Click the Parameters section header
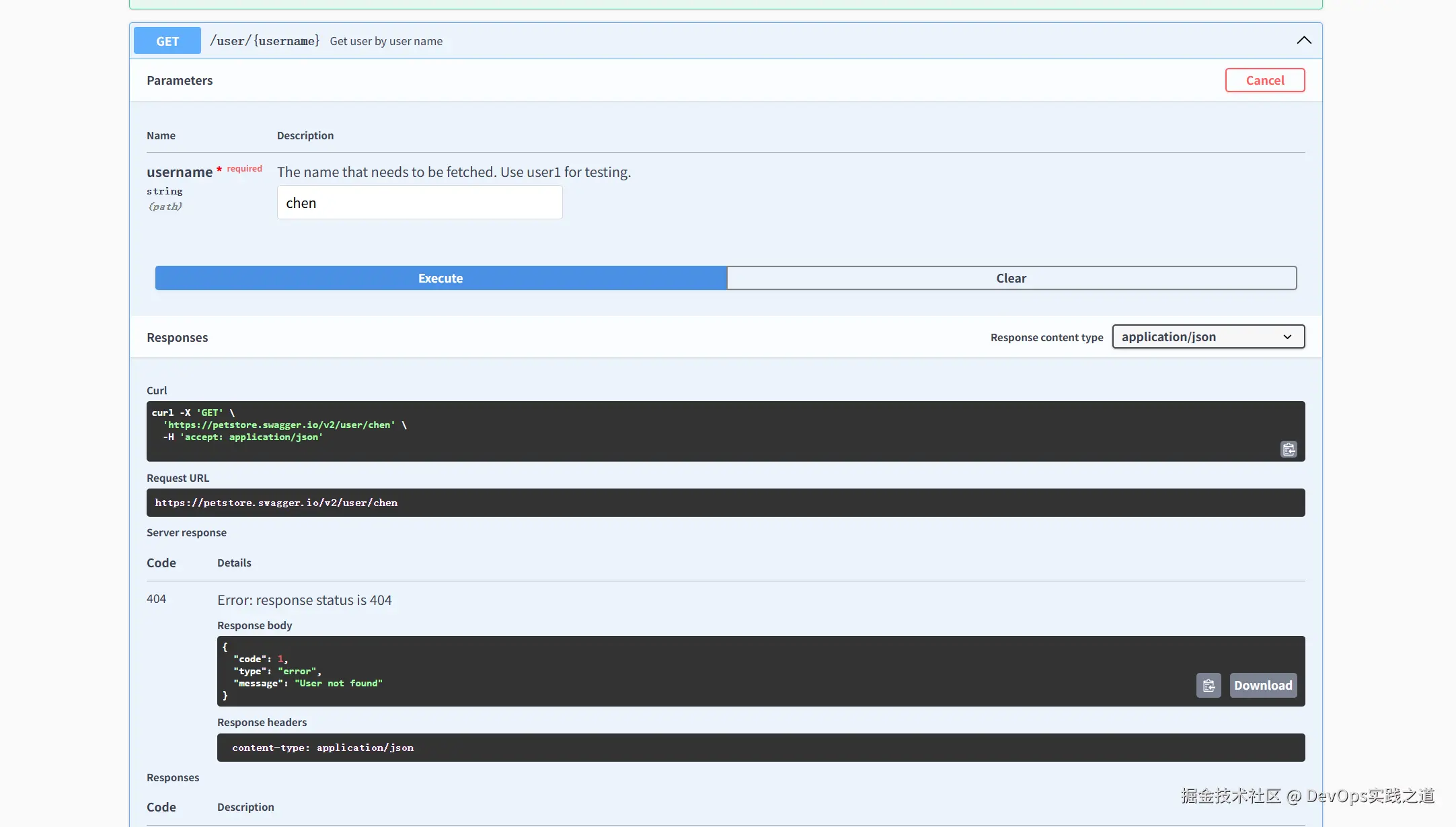This screenshot has height=827, width=1456. pyautogui.click(x=180, y=81)
